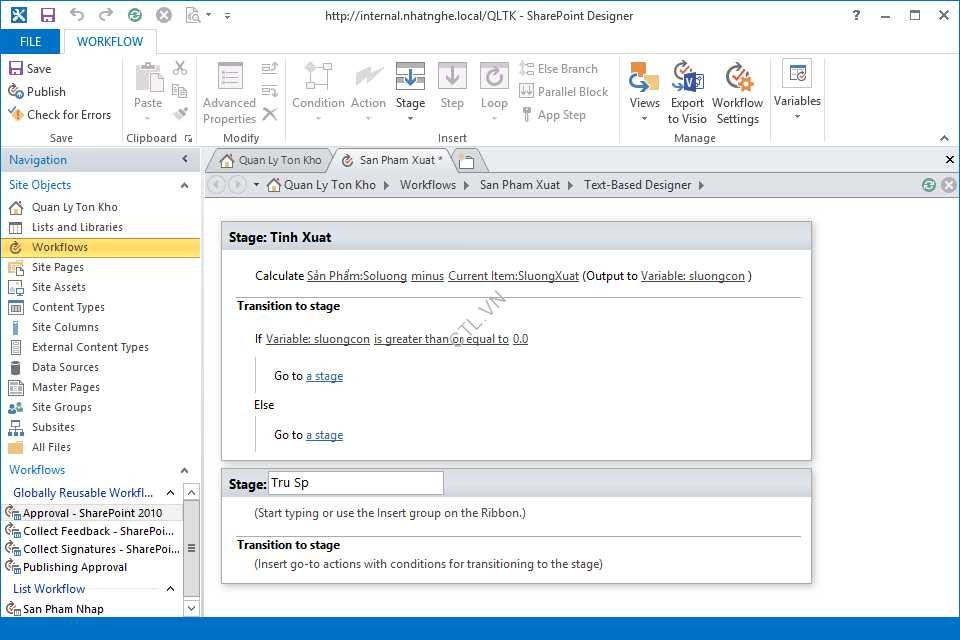Click the first 'a stage' link under If
The height and width of the screenshot is (640, 960).
tap(324, 376)
